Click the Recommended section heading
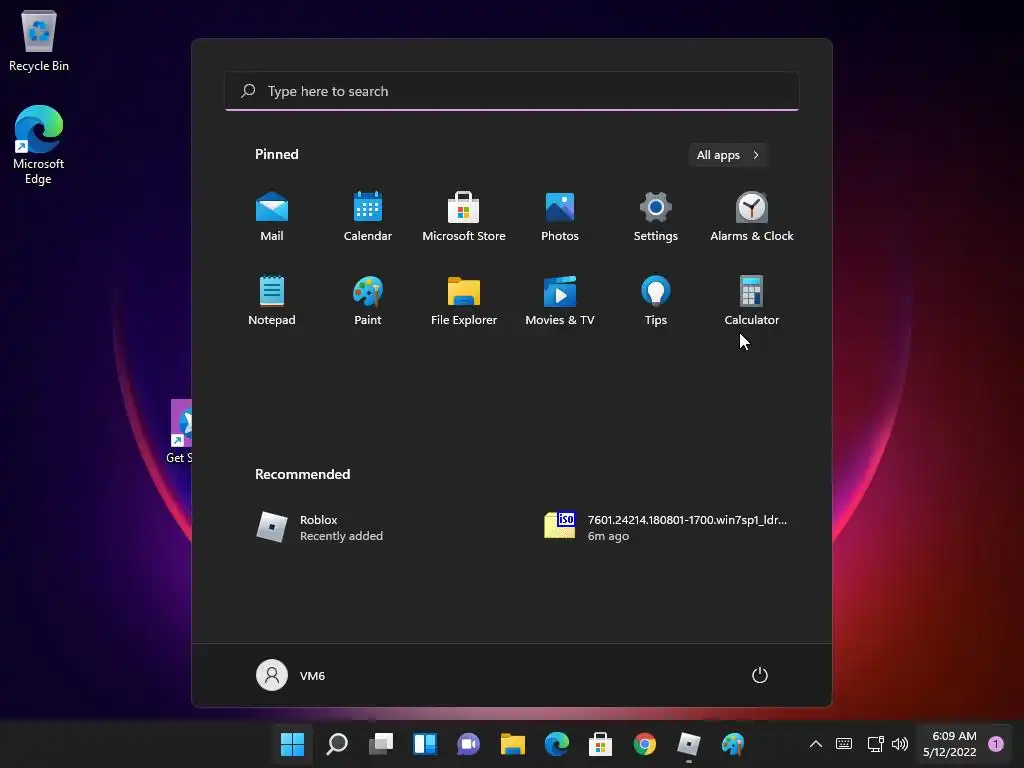 pyautogui.click(x=302, y=474)
